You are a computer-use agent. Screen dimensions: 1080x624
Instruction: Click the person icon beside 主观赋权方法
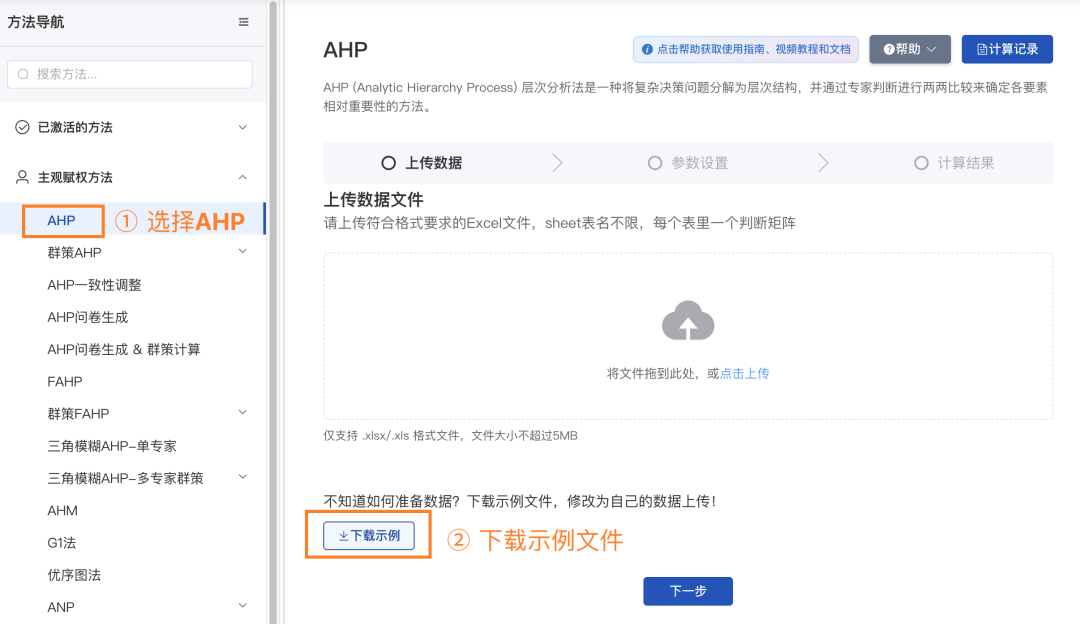[x=22, y=177]
